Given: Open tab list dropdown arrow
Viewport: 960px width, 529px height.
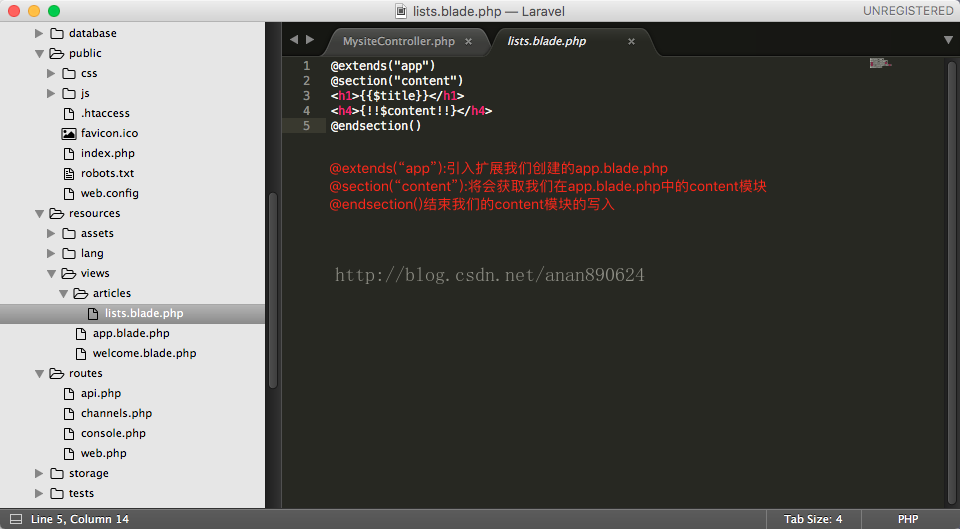Looking at the screenshot, I should (x=948, y=40).
